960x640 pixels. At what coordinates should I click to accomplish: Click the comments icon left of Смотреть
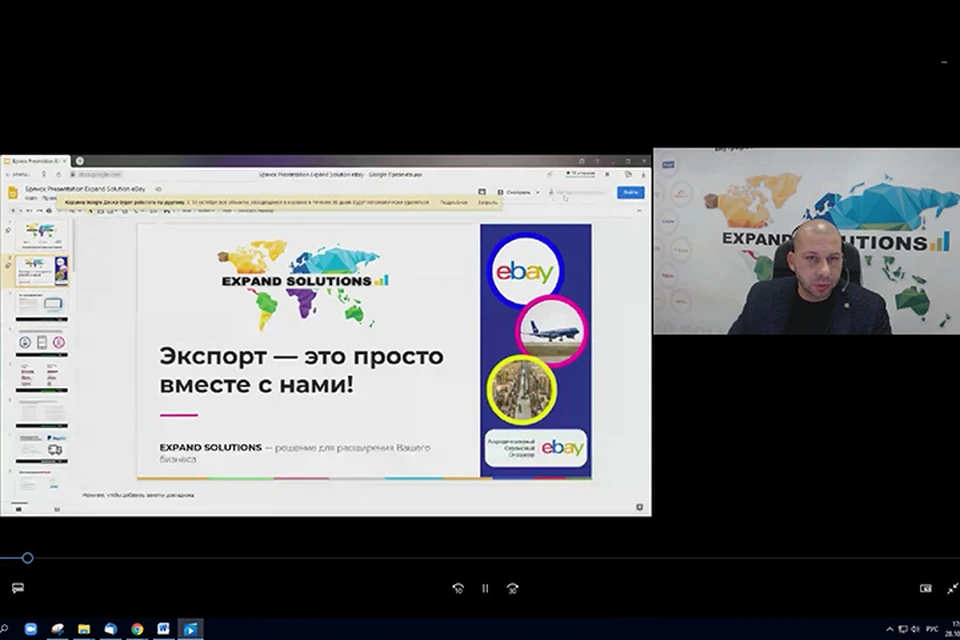pyautogui.click(x=482, y=192)
